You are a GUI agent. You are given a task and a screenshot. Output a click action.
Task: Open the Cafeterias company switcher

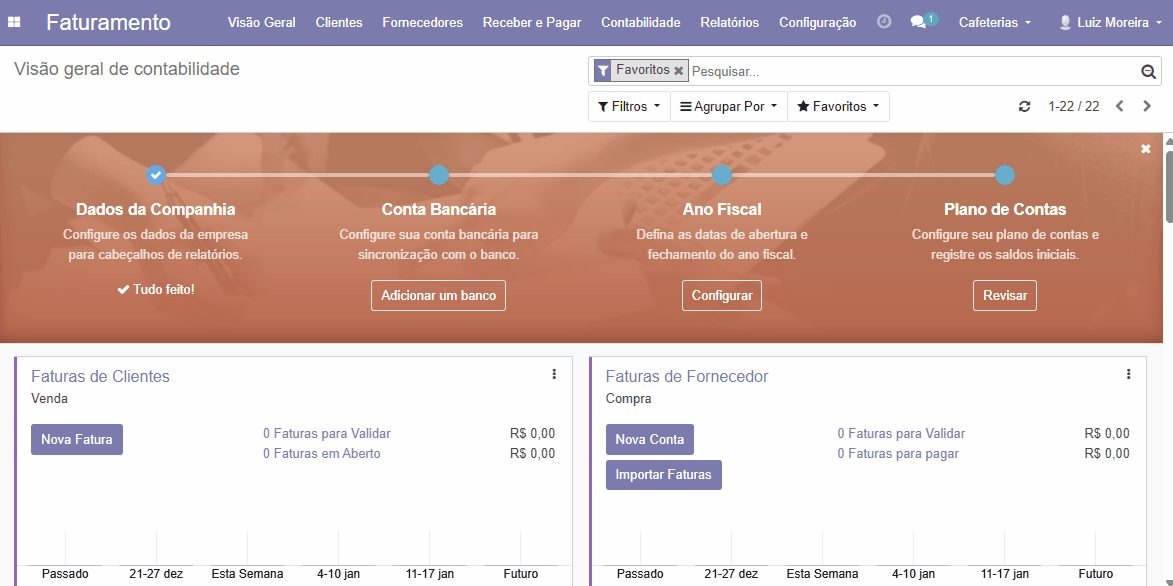pyautogui.click(x=994, y=22)
